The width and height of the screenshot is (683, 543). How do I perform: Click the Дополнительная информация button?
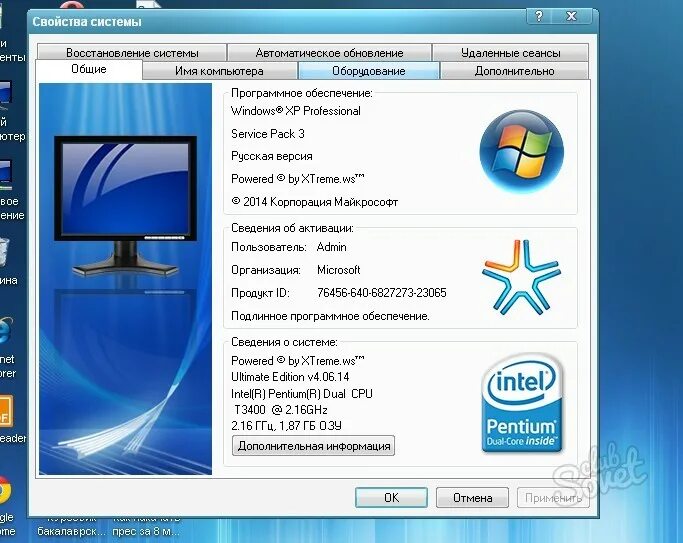314,446
